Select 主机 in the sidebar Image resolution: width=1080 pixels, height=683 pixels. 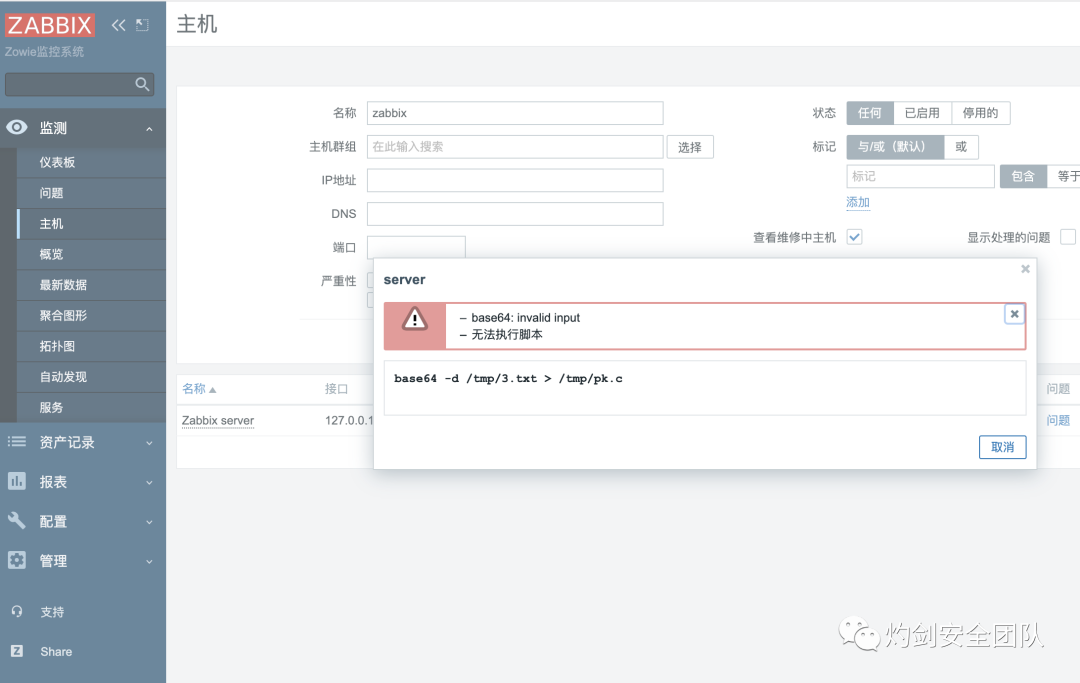(x=91, y=224)
